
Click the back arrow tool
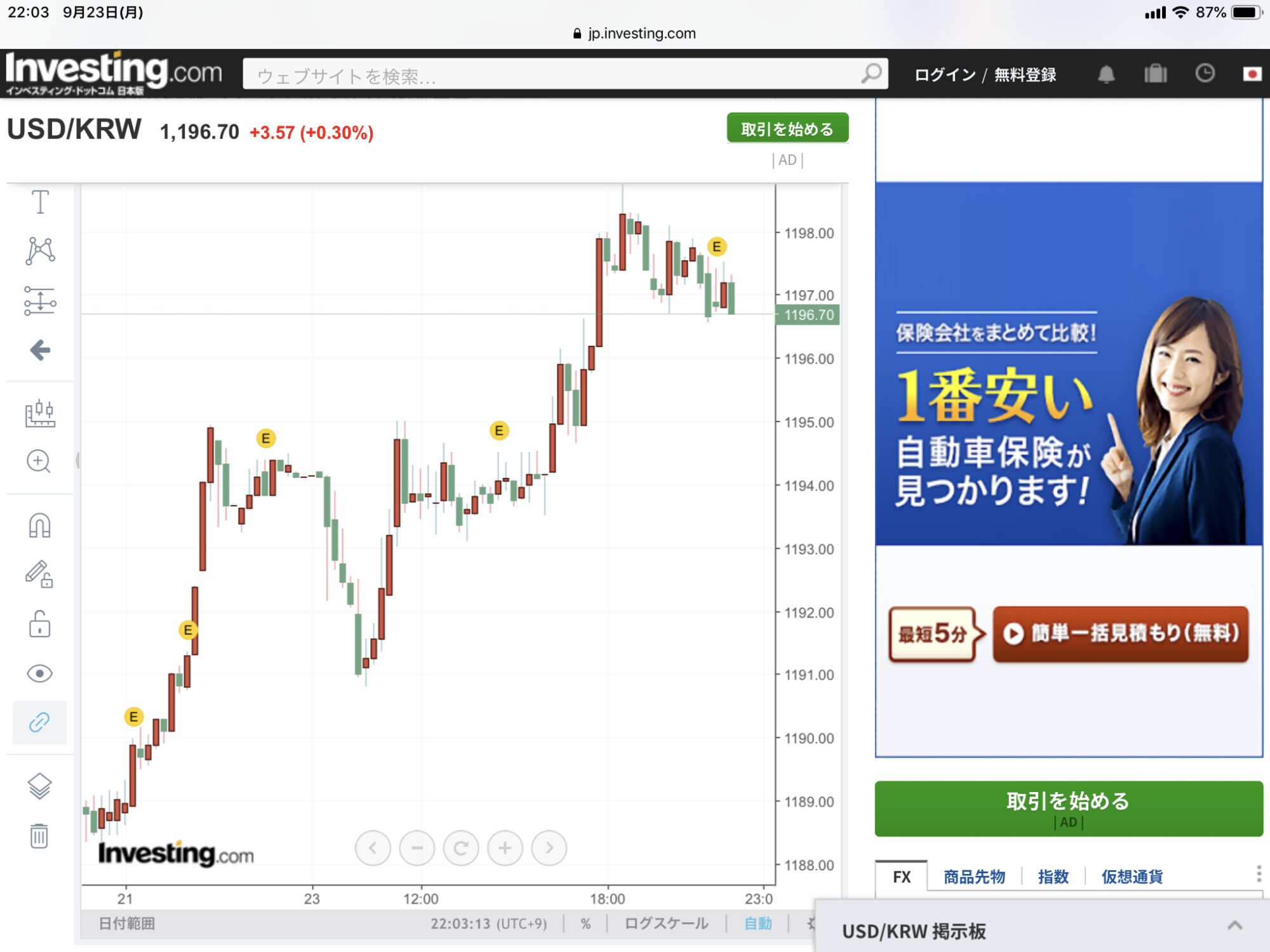pos(40,350)
